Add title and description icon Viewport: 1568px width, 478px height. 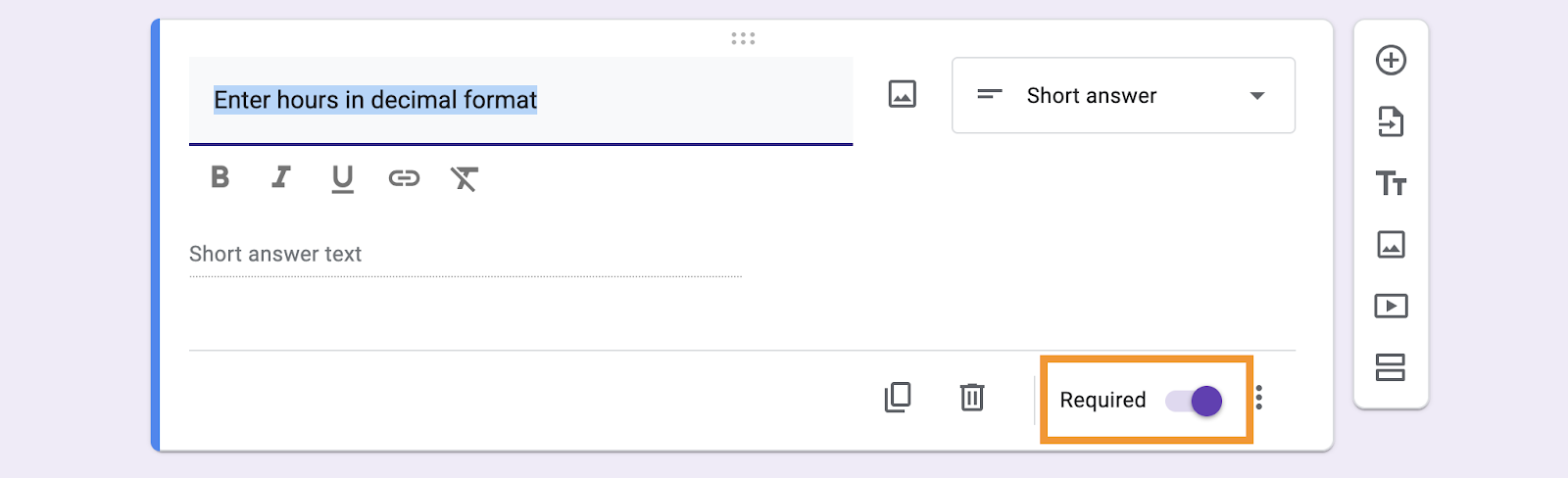tap(1391, 183)
